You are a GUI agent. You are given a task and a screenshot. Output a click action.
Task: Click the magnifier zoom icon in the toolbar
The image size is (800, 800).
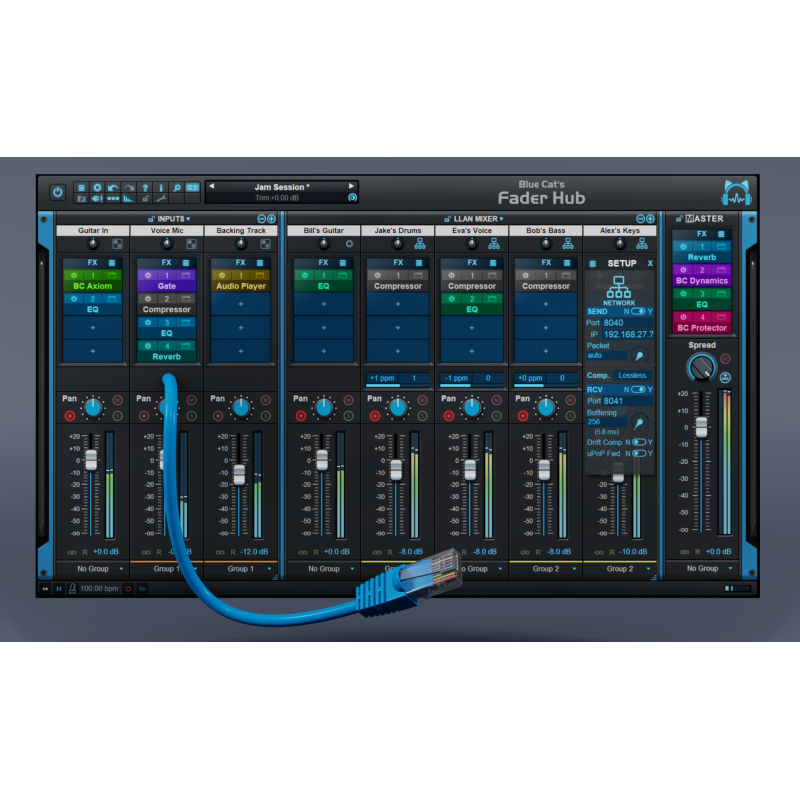[174, 186]
